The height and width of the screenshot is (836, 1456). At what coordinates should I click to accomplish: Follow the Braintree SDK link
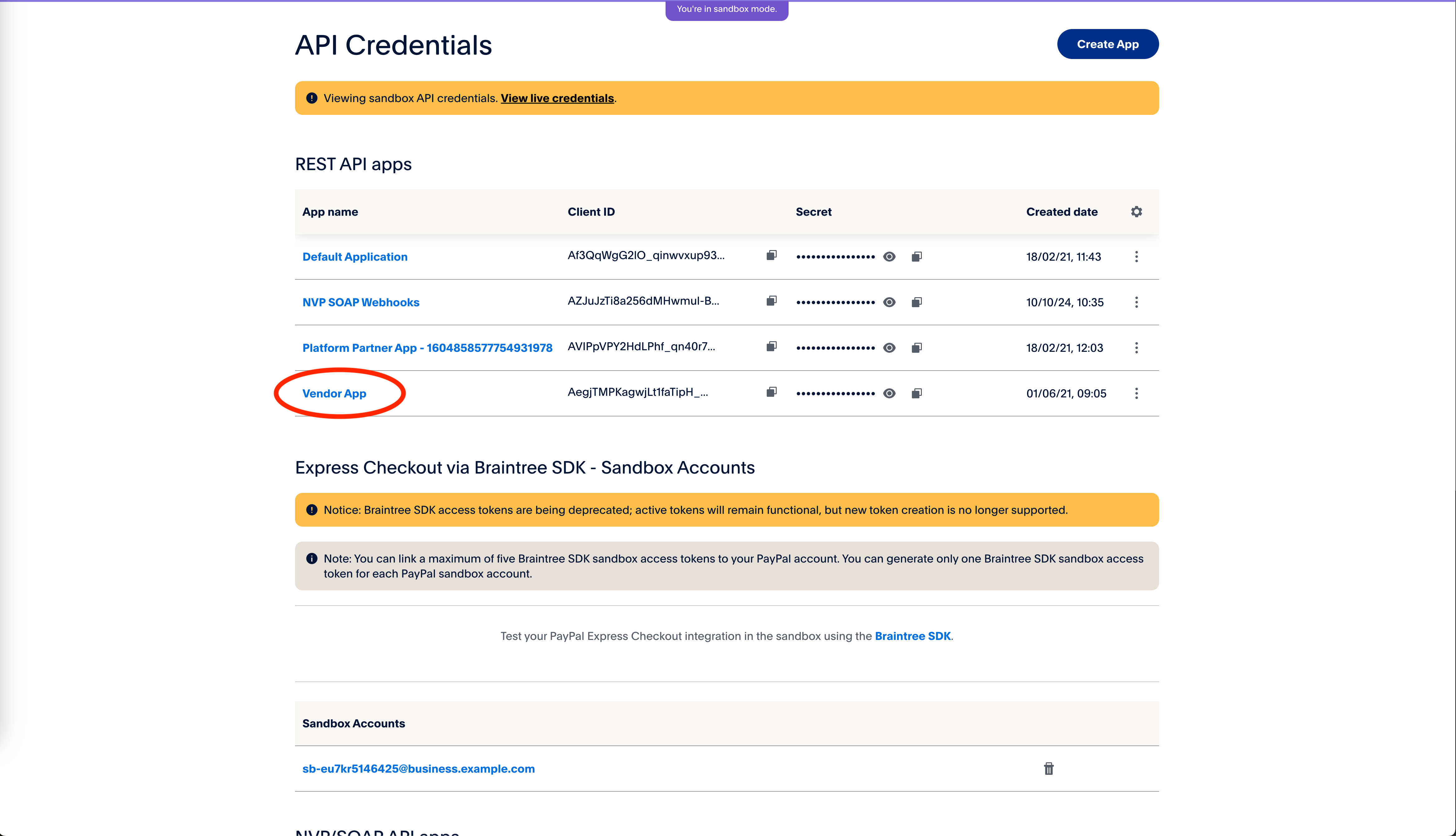pyautogui.click(x=912, y=636)
